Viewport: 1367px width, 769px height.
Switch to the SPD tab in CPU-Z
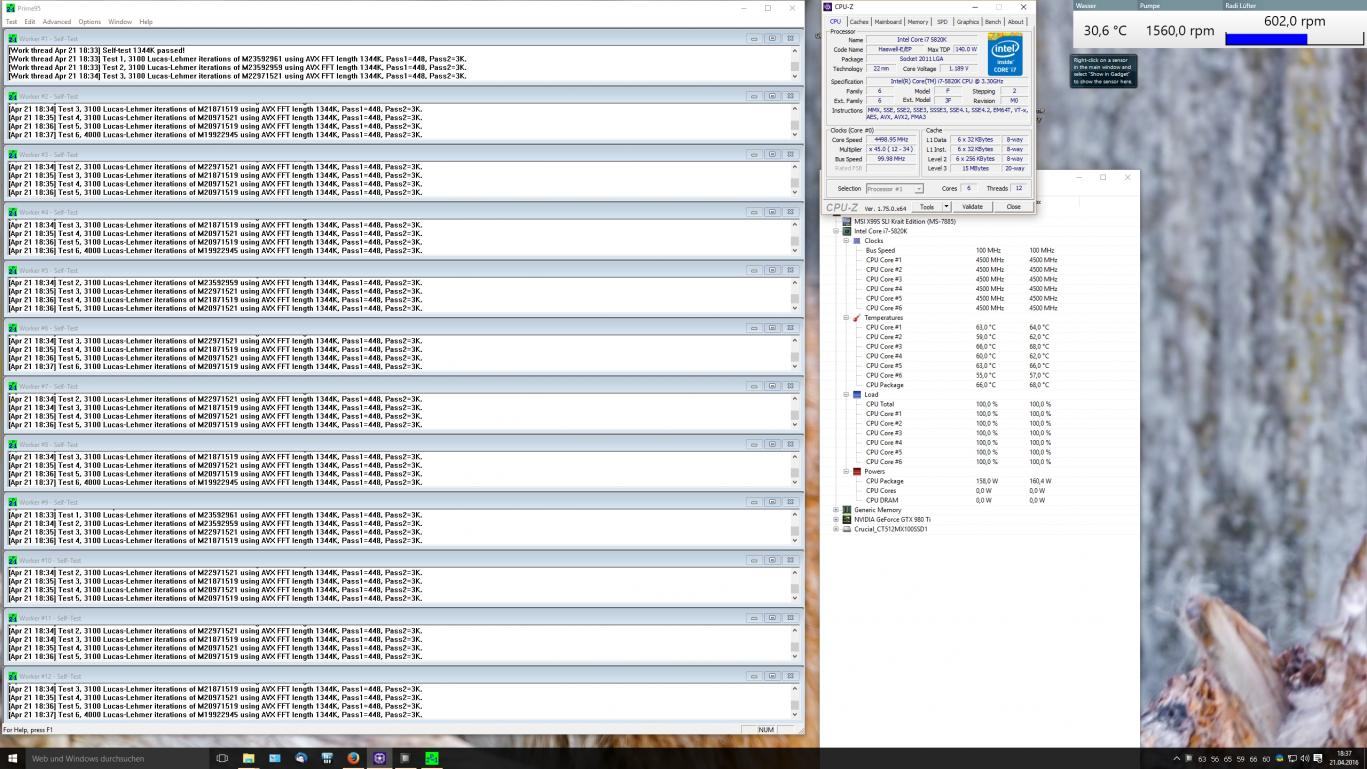[x=942, y=21]
